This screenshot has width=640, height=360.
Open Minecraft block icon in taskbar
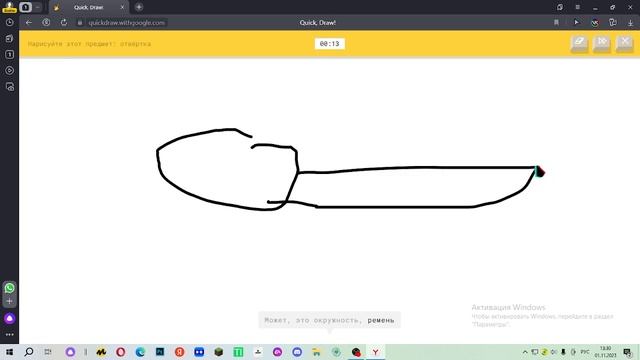tap(218, 352)
